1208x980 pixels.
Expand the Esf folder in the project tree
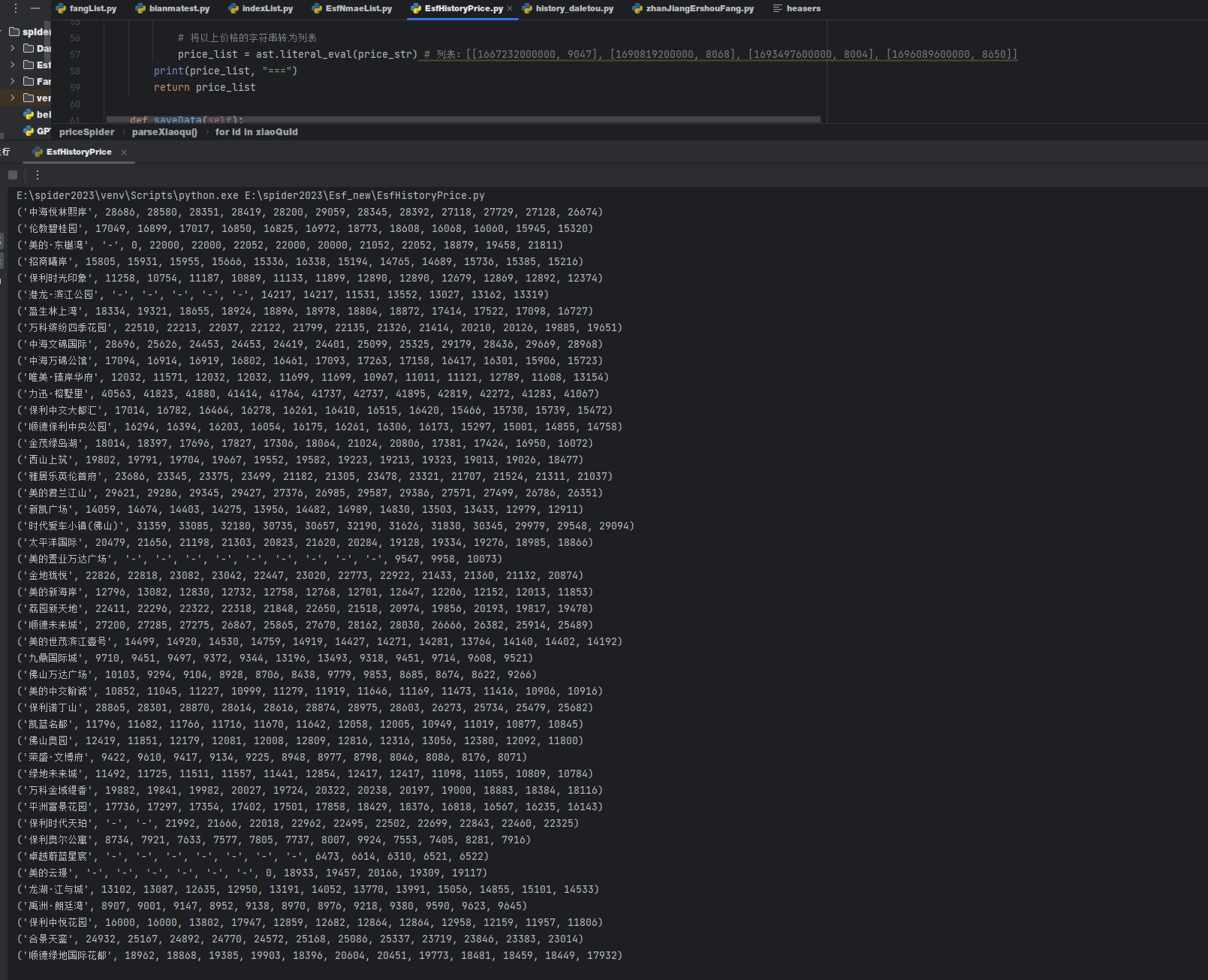tap(12, 65)
